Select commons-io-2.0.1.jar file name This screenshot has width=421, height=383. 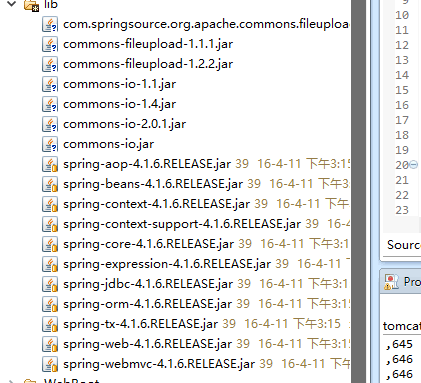pyautogui.click(x=124, y=124)
